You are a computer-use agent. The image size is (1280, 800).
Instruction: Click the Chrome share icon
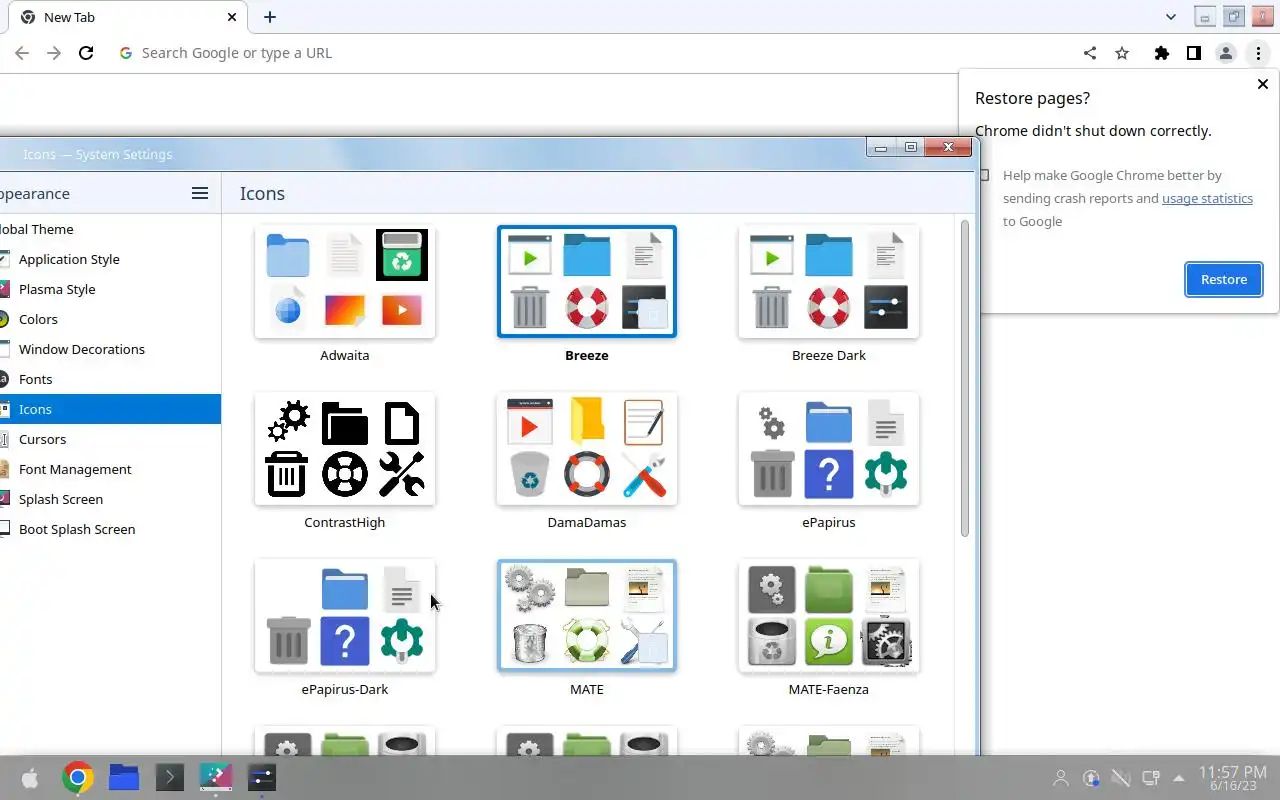click(1090, 53)
